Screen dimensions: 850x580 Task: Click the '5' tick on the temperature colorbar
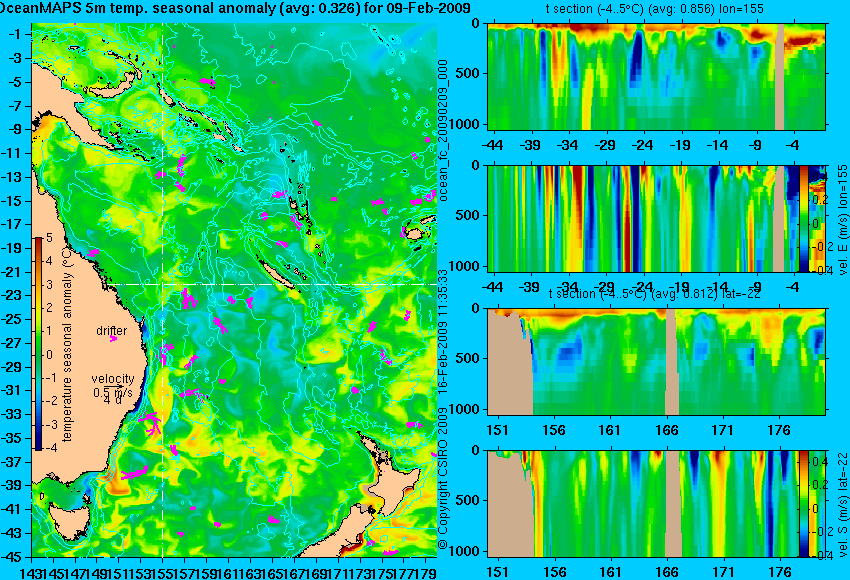coord(49,238)
